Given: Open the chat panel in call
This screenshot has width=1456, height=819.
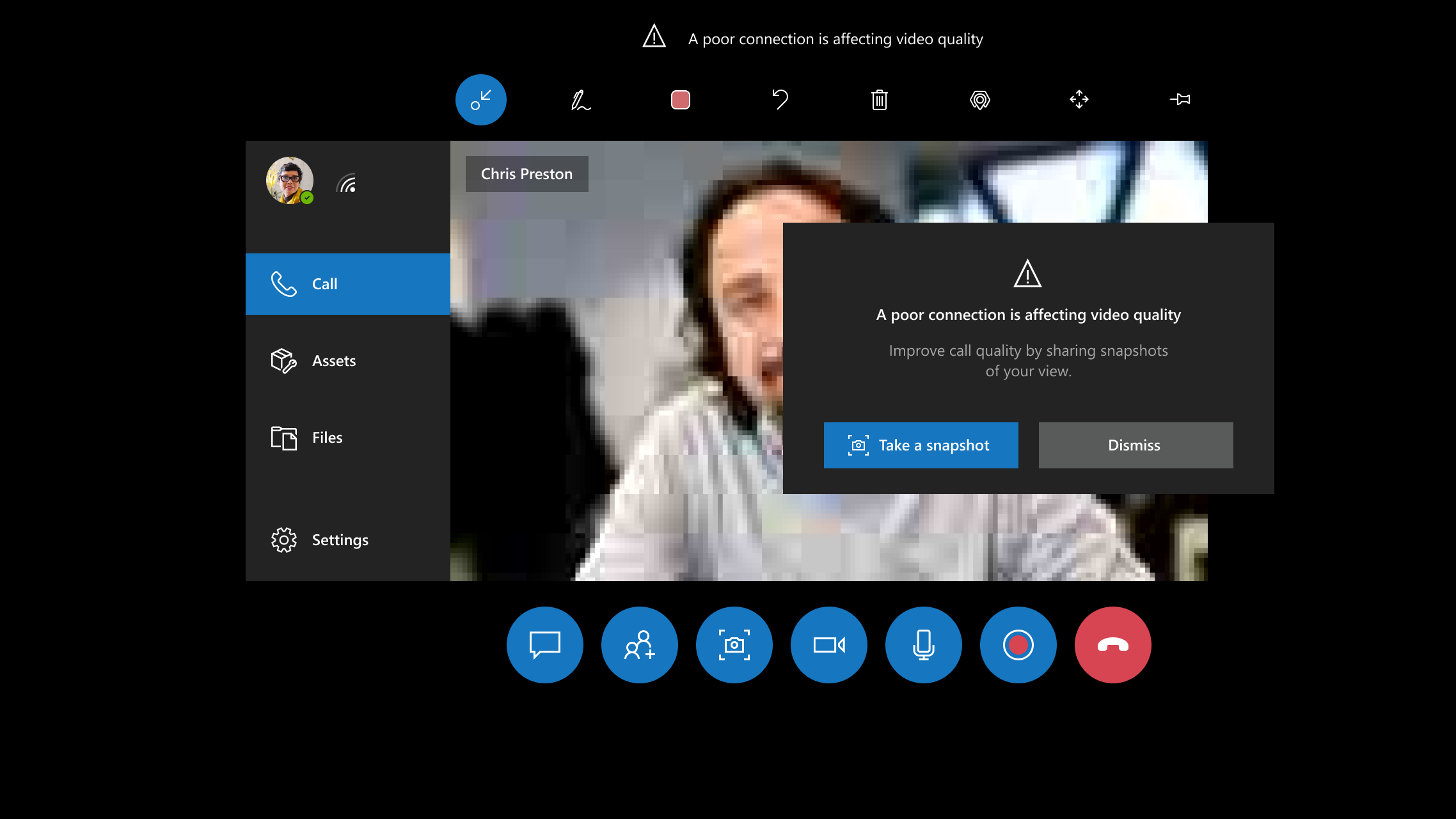Looking at the screenshot, I should click(545, 645).
